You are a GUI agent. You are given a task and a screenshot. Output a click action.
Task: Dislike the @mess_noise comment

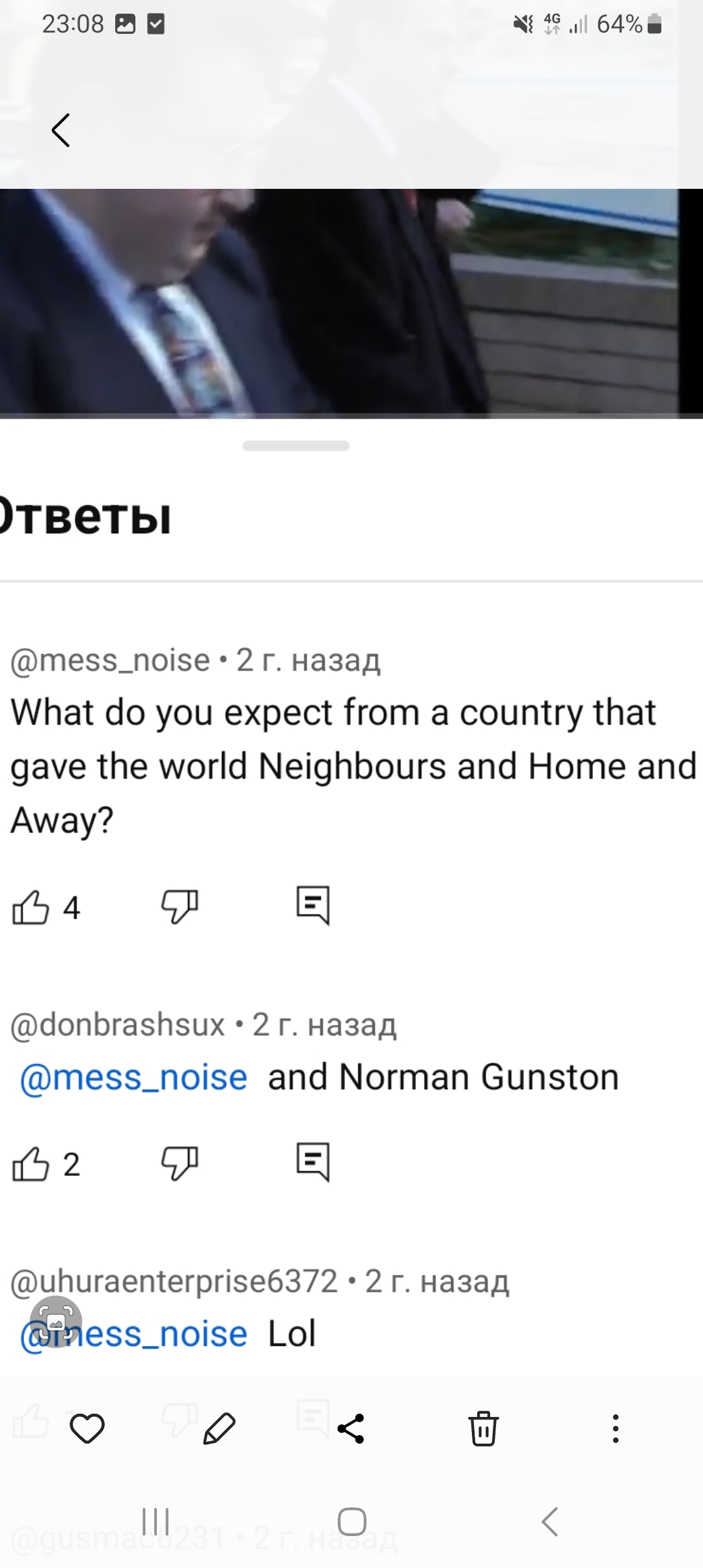[180, 906]
